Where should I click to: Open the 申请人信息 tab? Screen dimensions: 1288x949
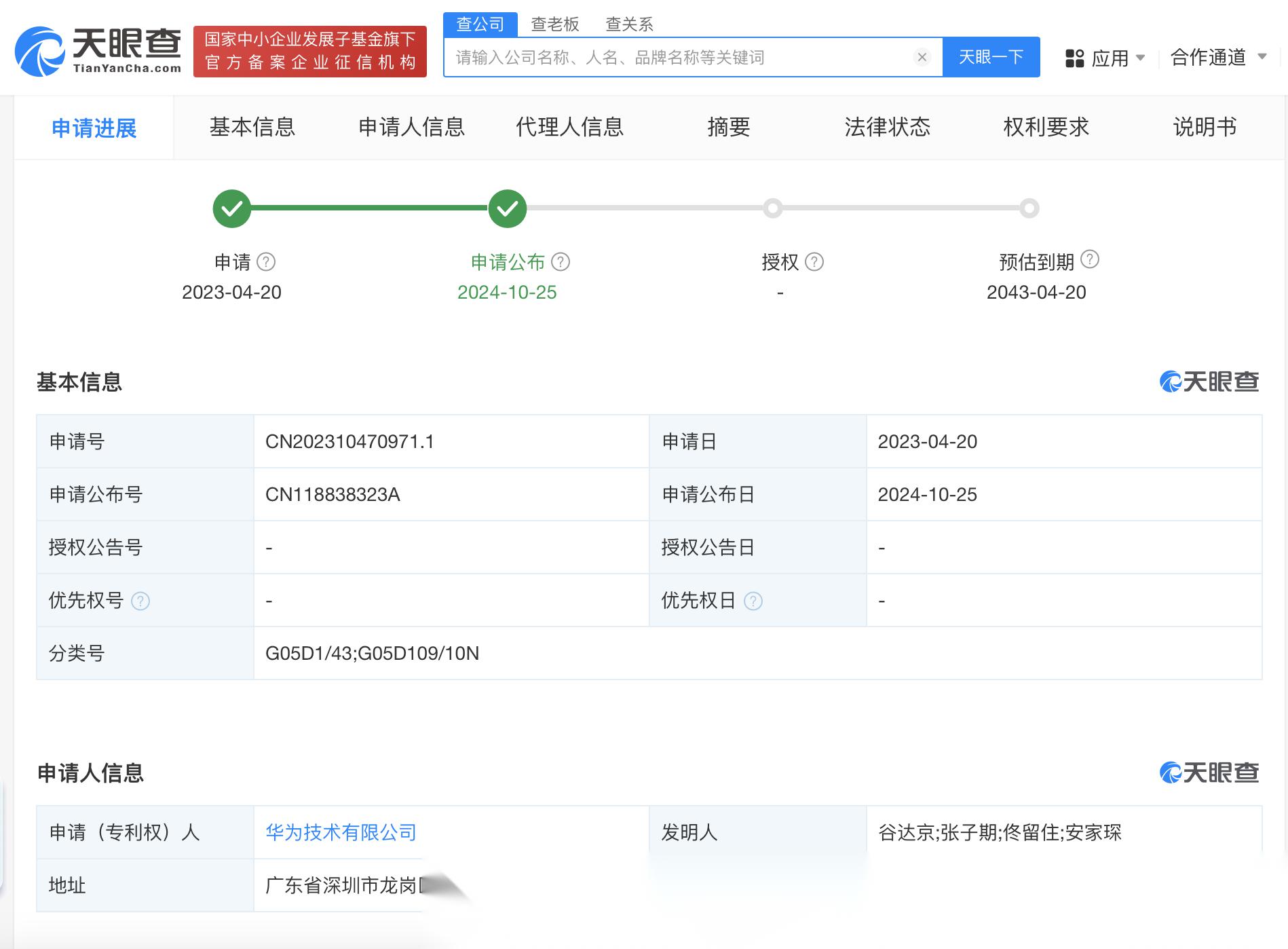coord(411,127)
